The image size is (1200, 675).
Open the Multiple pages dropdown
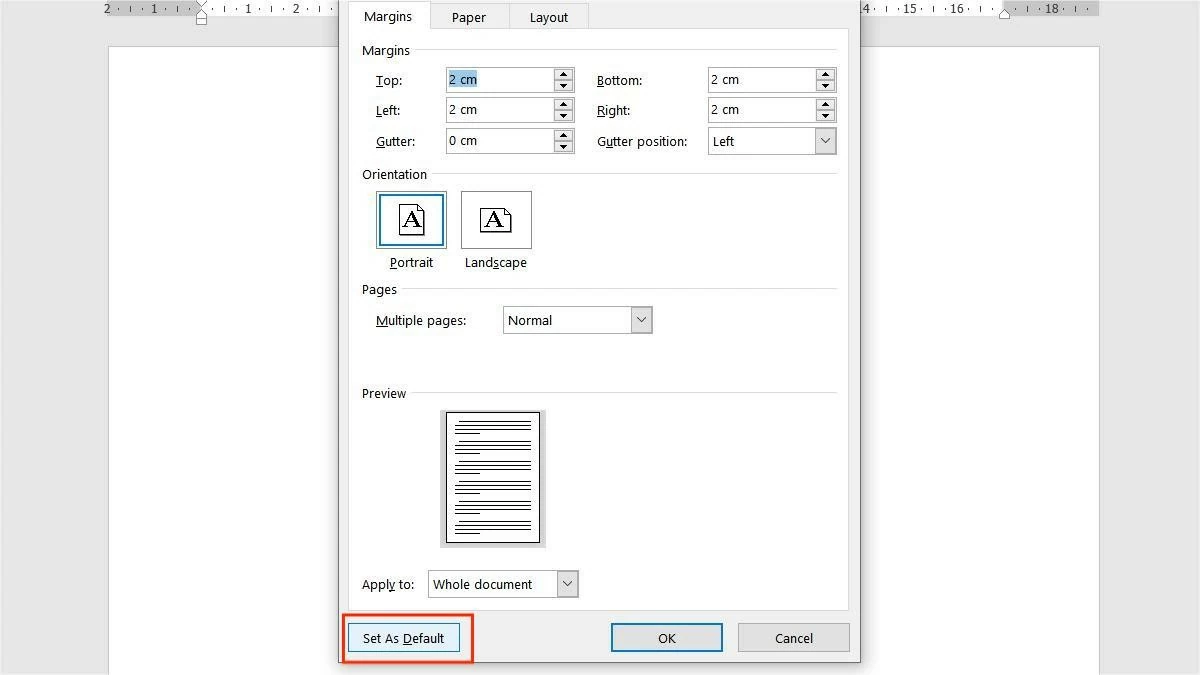click(641, 319)
